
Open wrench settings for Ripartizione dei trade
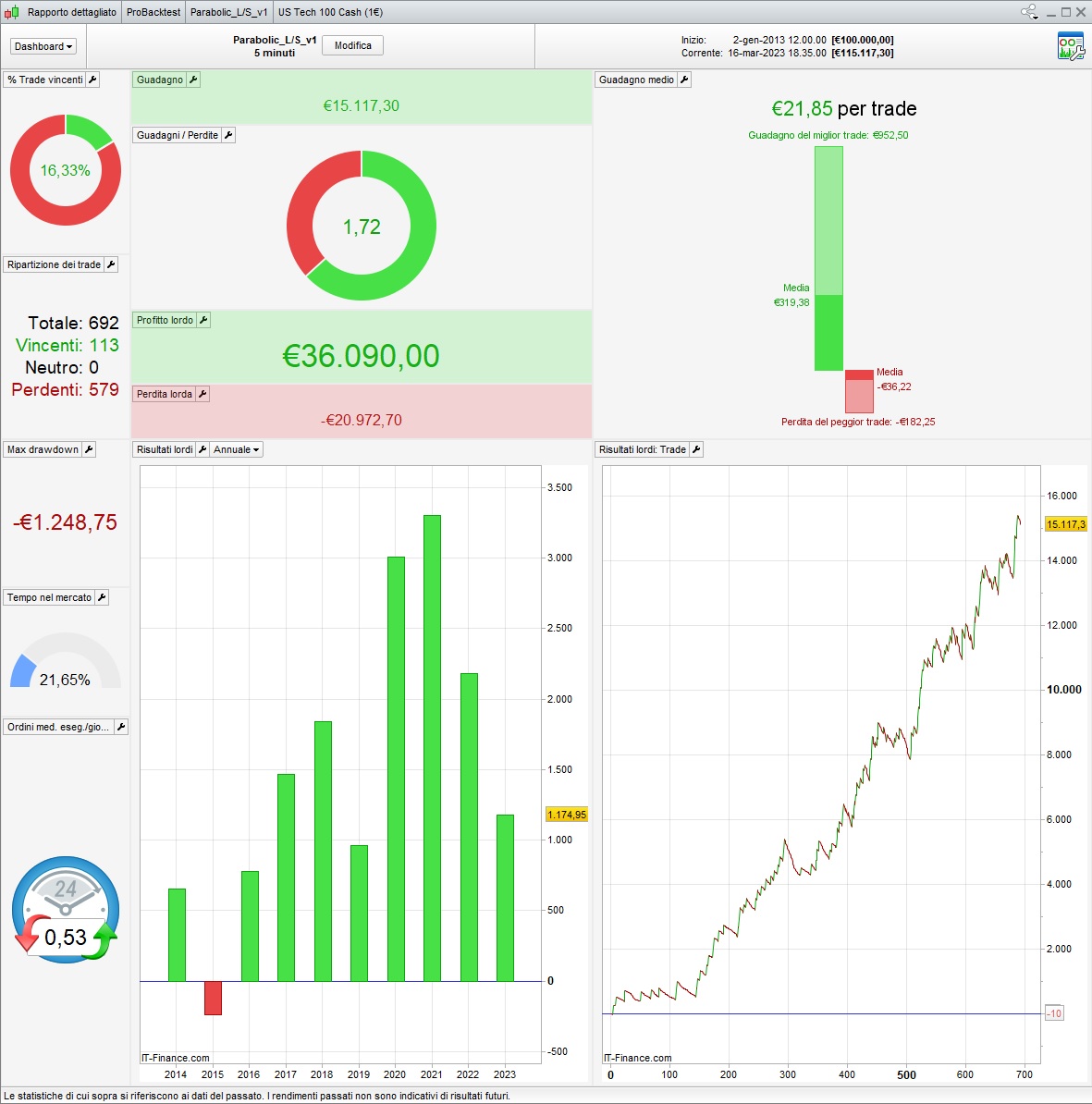111,264
